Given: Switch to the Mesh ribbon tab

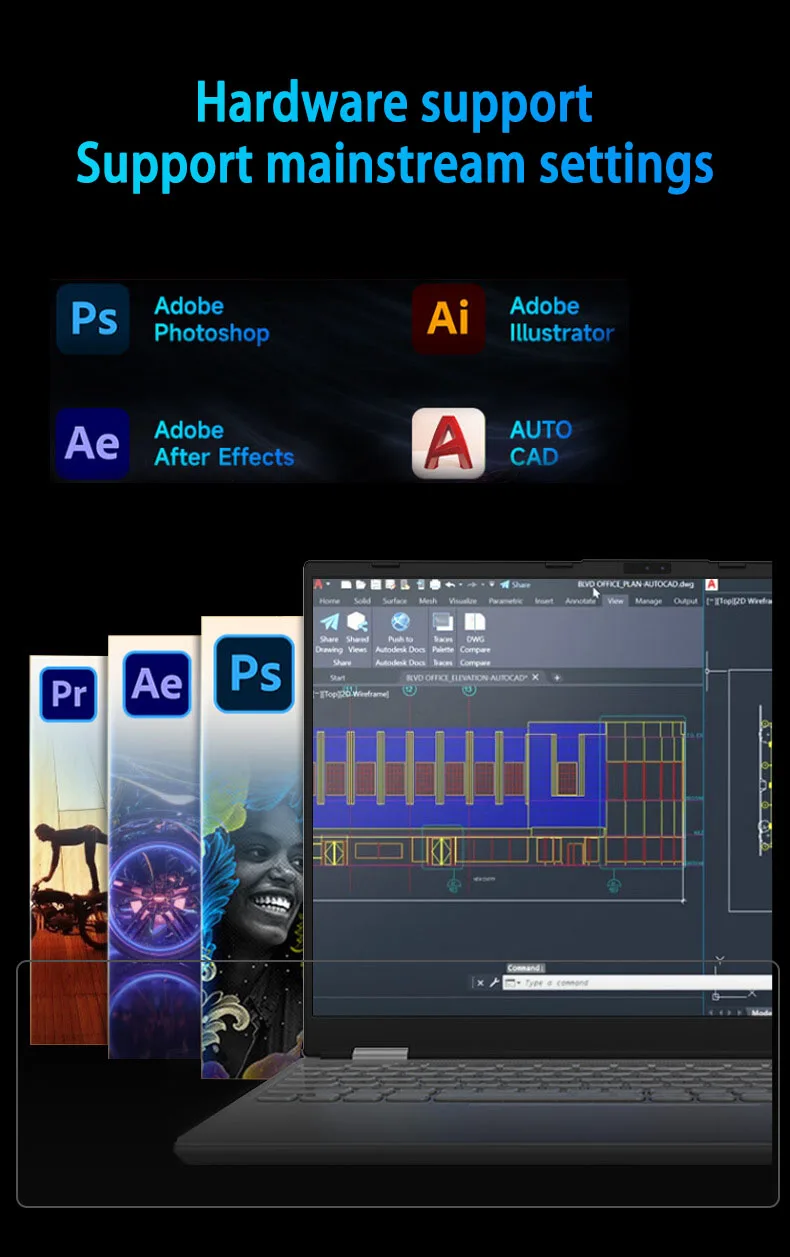Looking at the screenshot, I should pyautogui.click(x=428, y=601).
